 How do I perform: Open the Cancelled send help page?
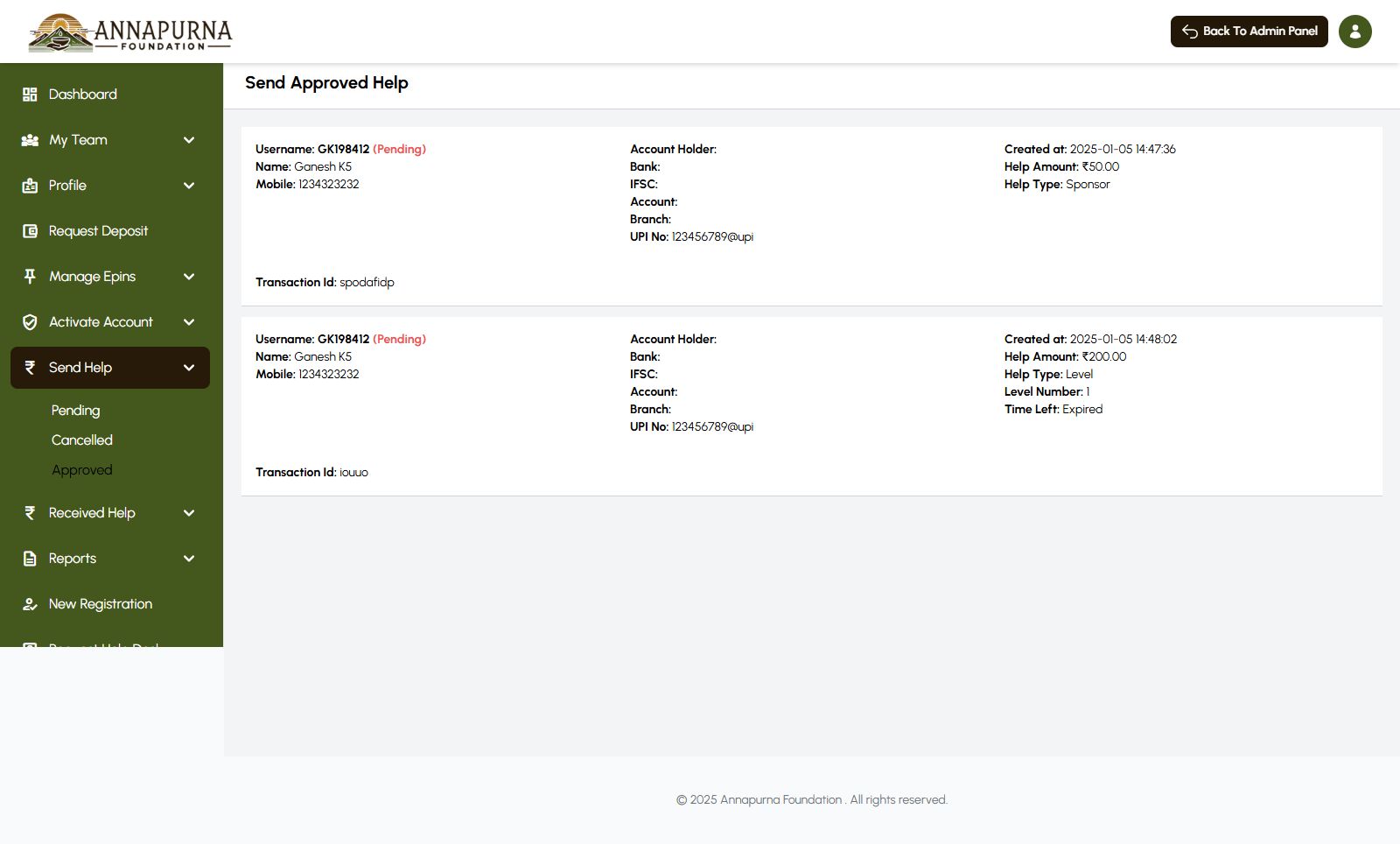point(81,440)
